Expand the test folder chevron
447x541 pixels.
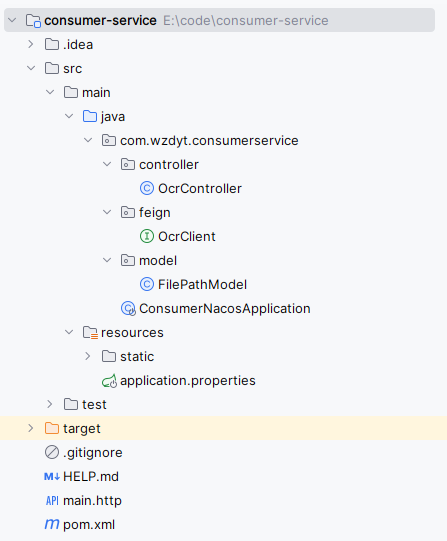(x=50, y=404)
